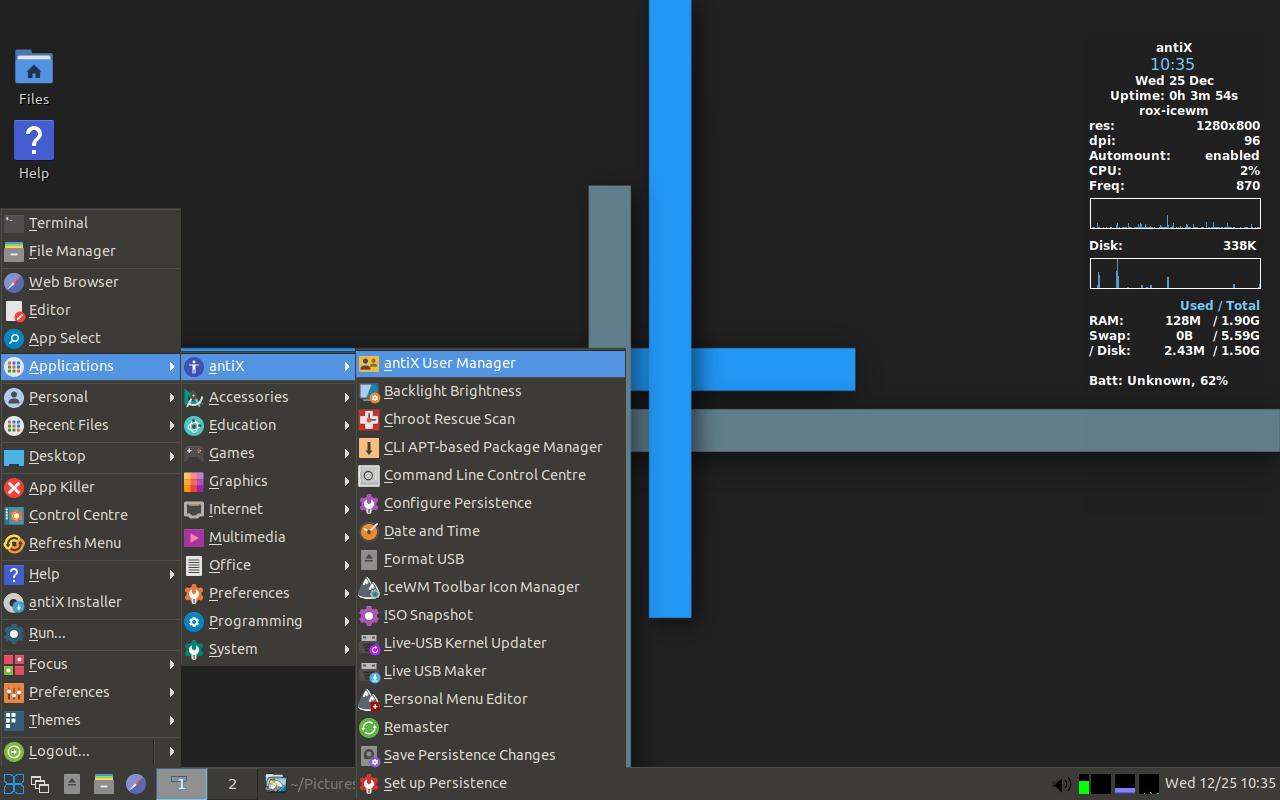The width and height of the screenshot is (1280, 800).
Task: Expand the Accessories category
Action: coord(268,397)
